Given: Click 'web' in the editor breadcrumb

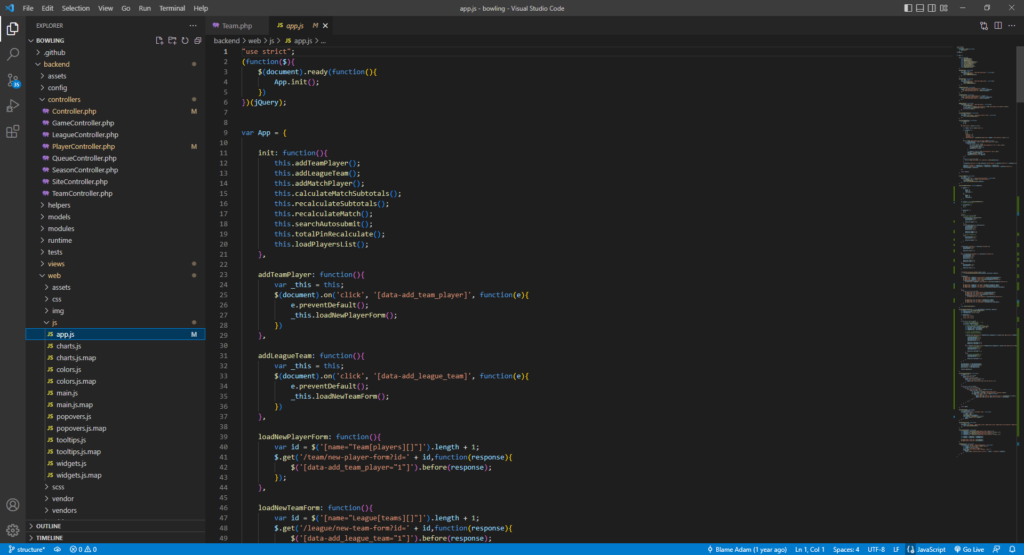Looking at the screenshot, I should [254, 40].
